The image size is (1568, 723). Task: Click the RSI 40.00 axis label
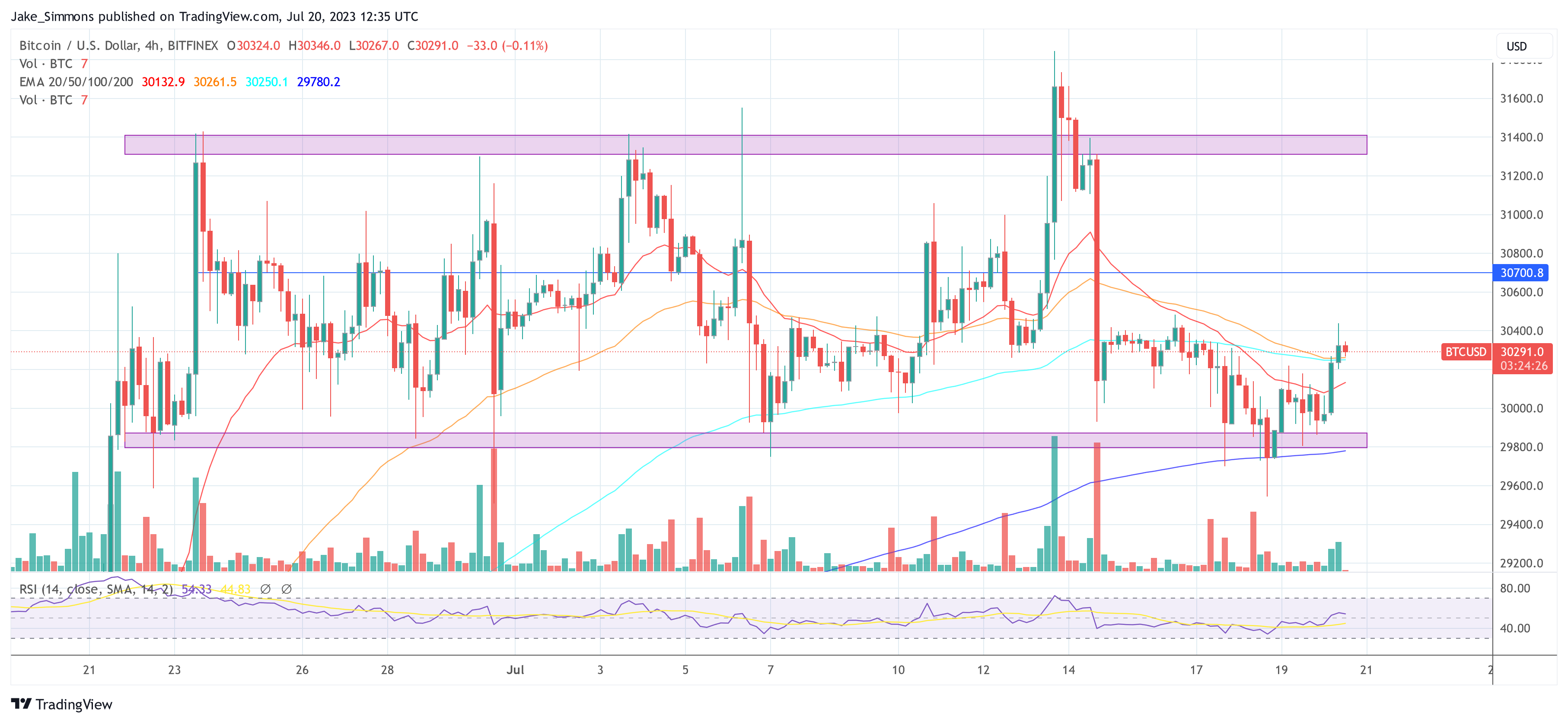1514,628
